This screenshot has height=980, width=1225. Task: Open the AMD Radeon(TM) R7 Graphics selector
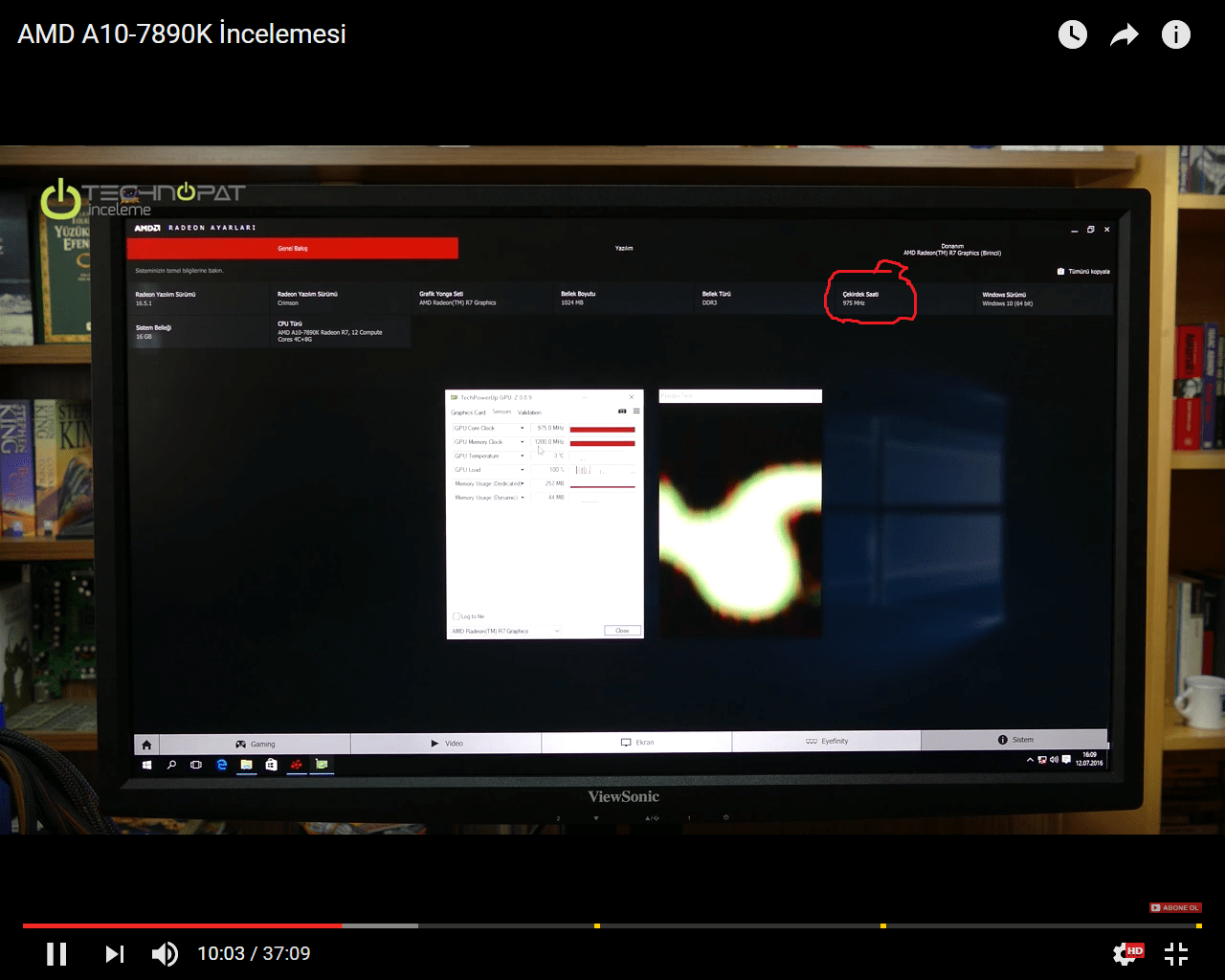pos(505,631)
